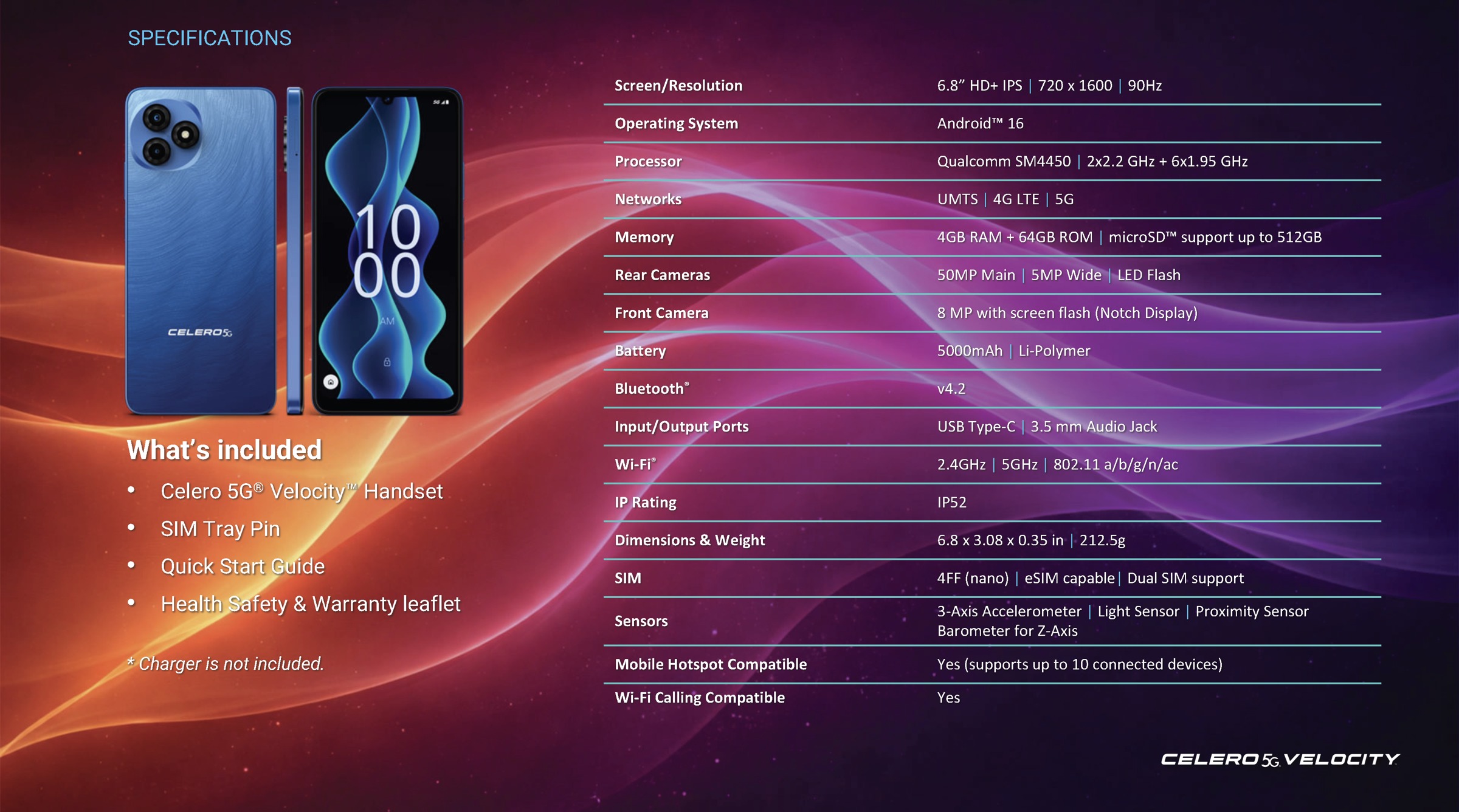This screenshot has height=812, width=1459.
Task: Click the "Operating System" label
Action: pos(676,123)
